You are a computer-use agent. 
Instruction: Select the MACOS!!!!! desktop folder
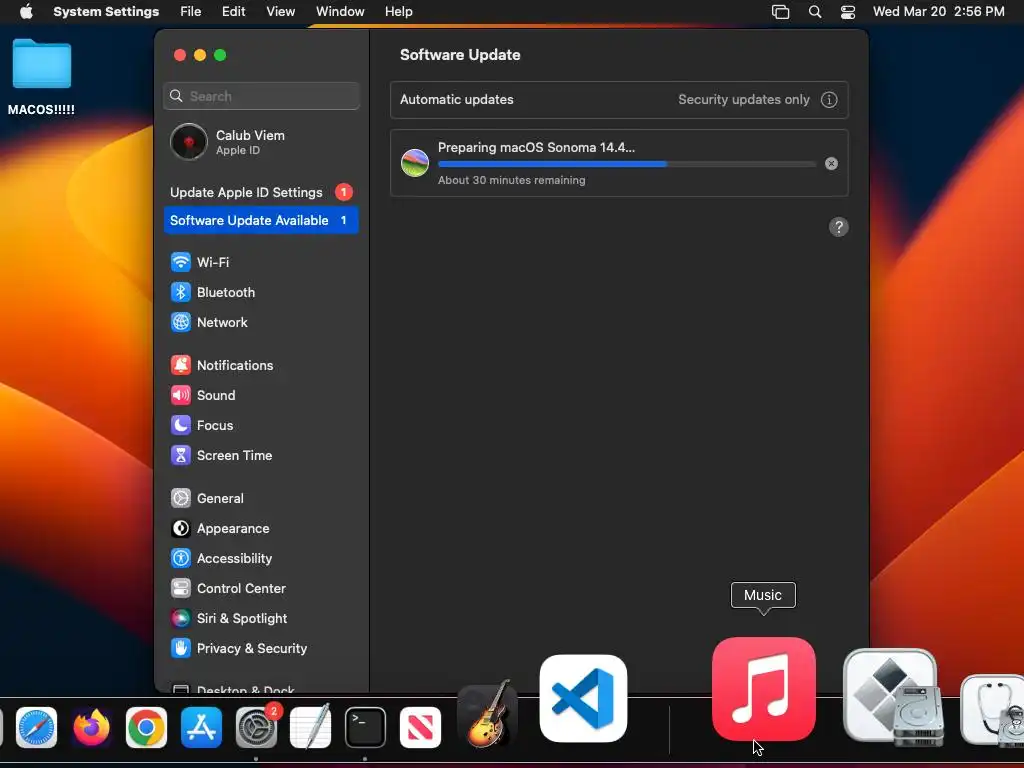click(41, 77)
